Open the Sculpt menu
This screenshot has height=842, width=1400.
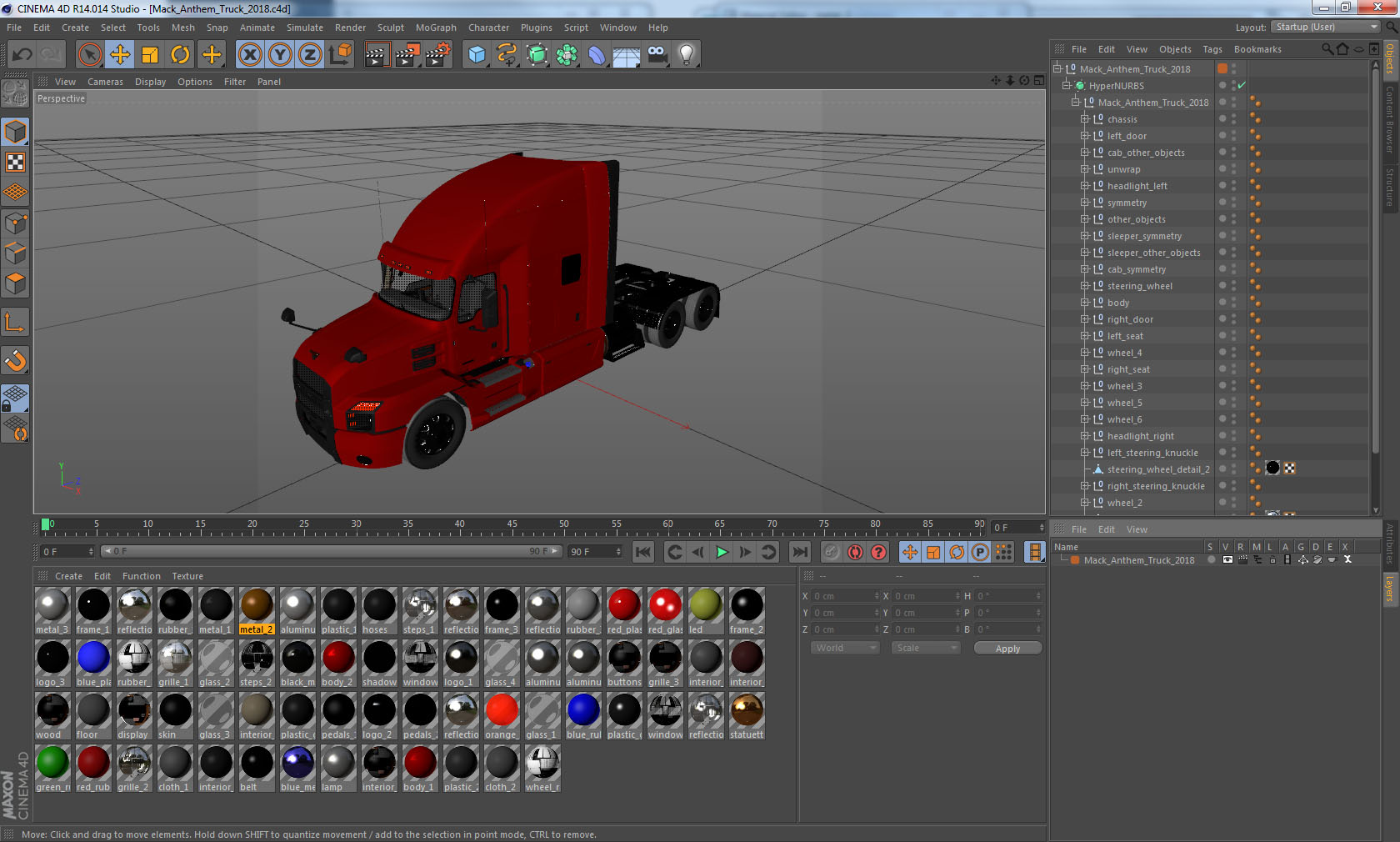[390, 28]
